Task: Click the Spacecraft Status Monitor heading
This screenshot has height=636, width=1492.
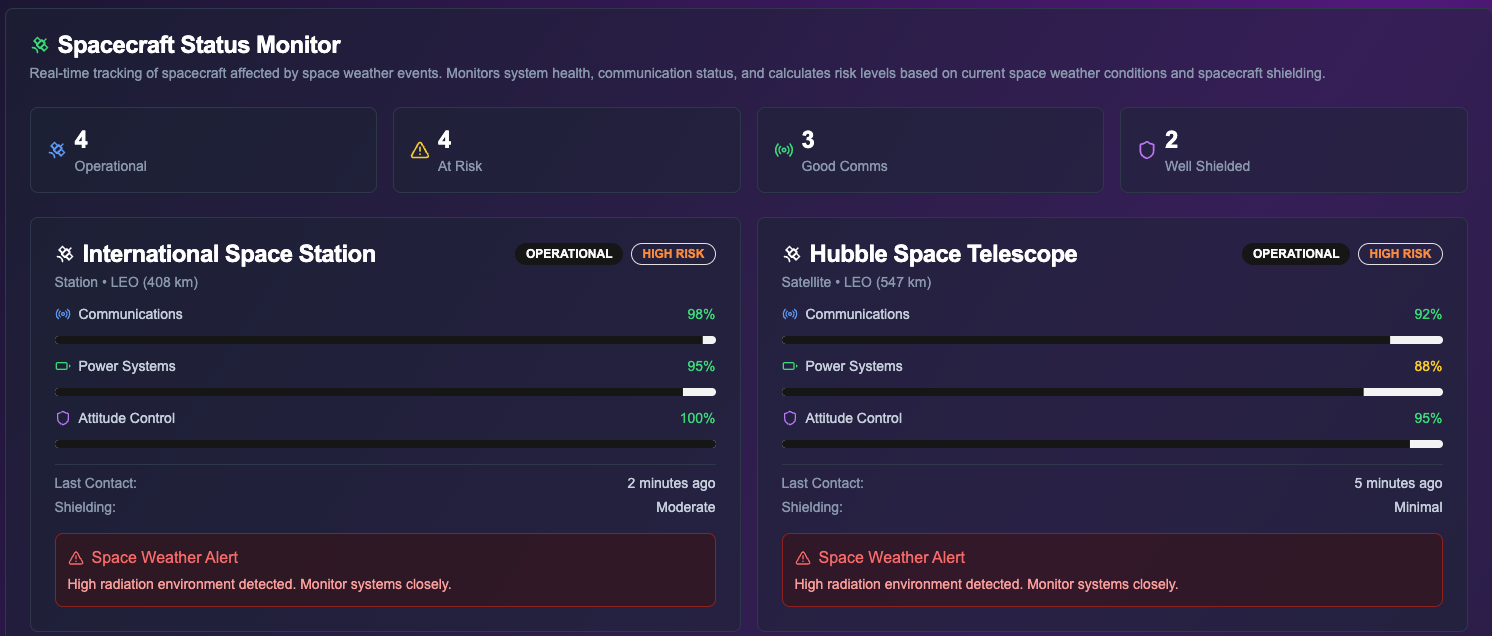Action: click(199, 45)
